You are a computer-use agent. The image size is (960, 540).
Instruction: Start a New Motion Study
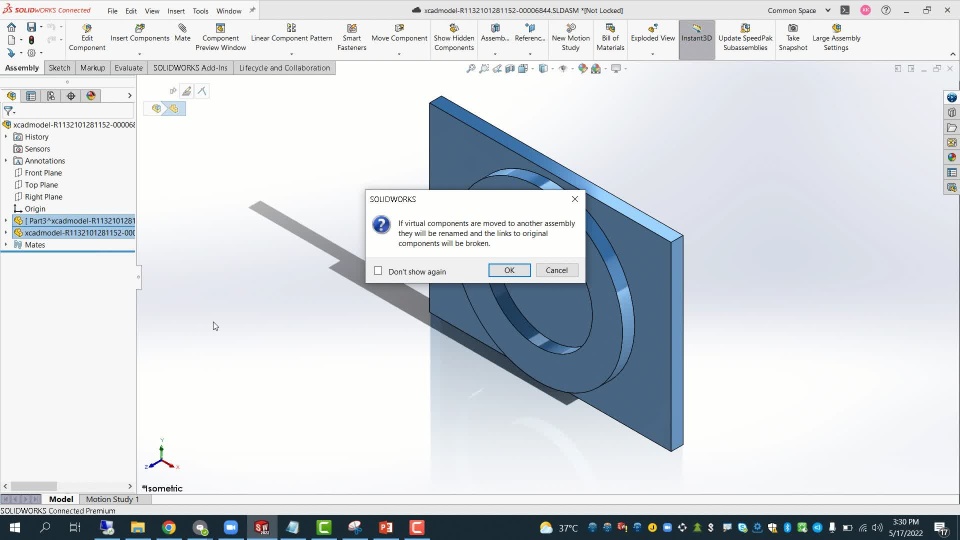(571, 37)
